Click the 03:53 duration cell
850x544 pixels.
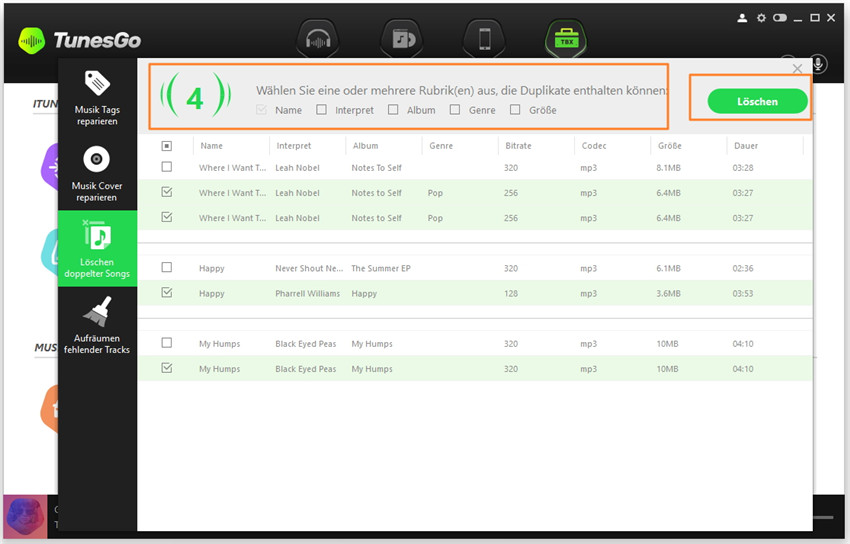pos(743,294)
